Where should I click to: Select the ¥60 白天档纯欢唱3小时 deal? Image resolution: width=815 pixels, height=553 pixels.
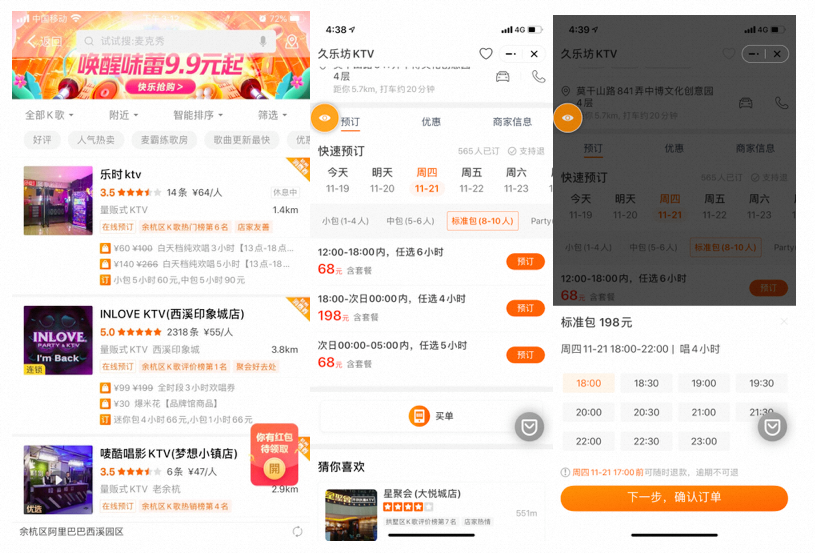[x=198, y=248]
